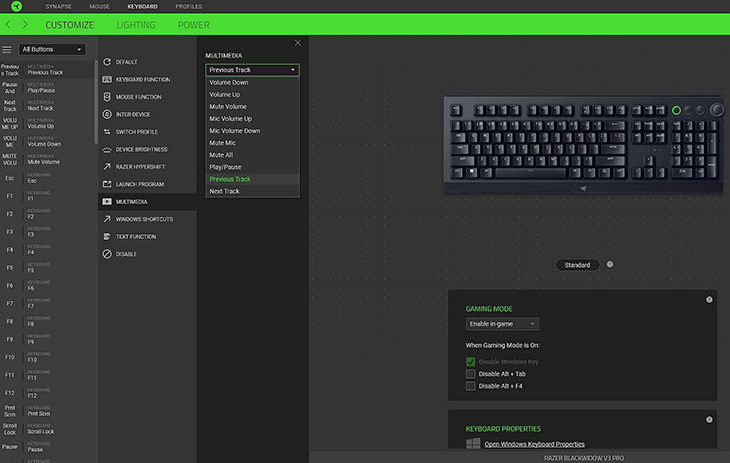
Task: Open the hamburger menu beside All Buttons
Action: click(7, 49)
